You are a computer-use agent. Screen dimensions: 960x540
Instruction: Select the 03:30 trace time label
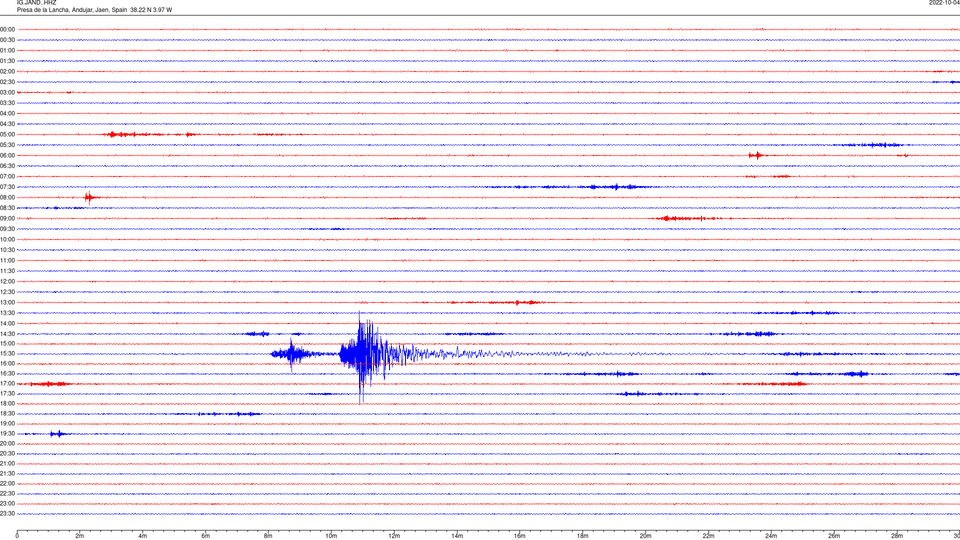coord(7,103)
